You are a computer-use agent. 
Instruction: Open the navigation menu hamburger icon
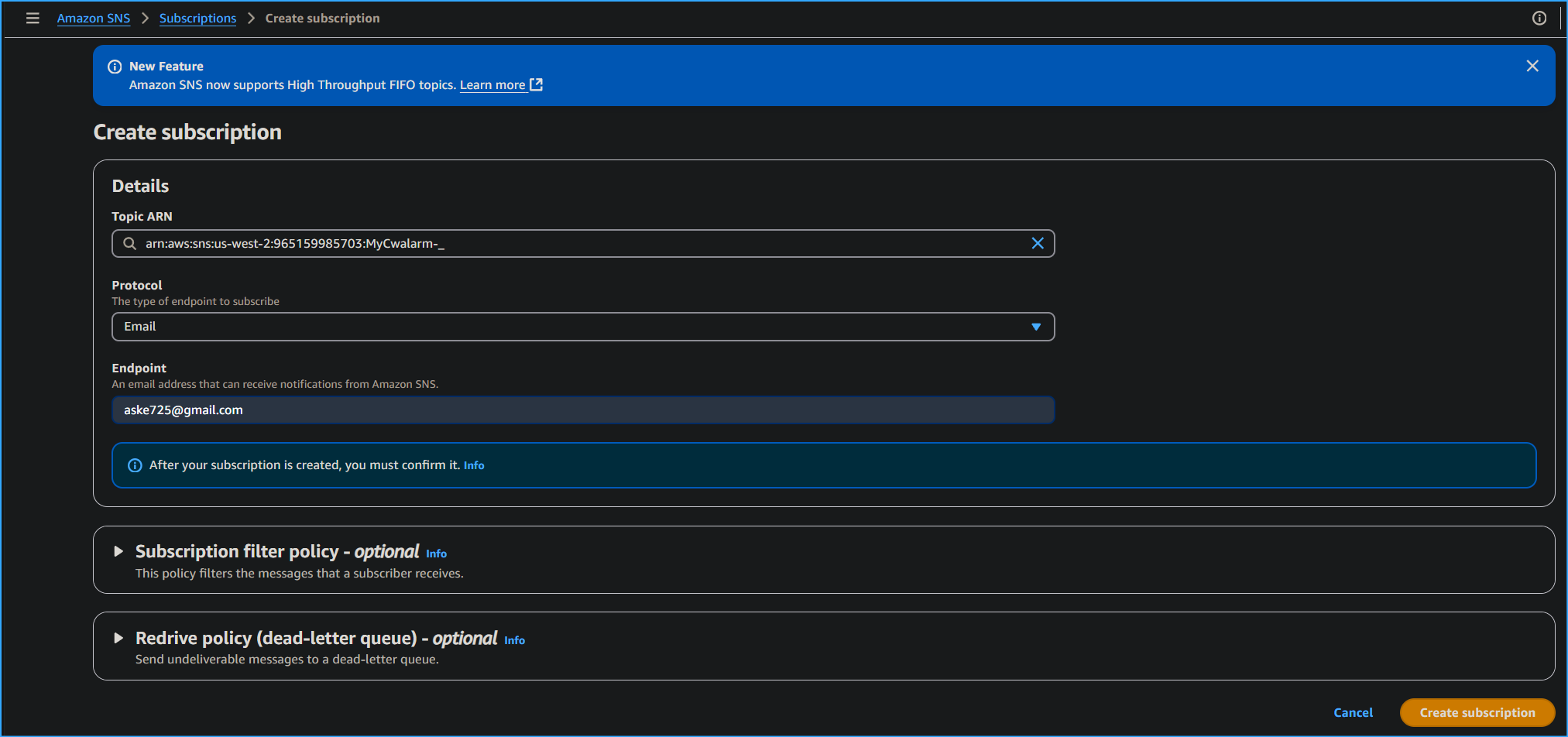coord(33,18)
